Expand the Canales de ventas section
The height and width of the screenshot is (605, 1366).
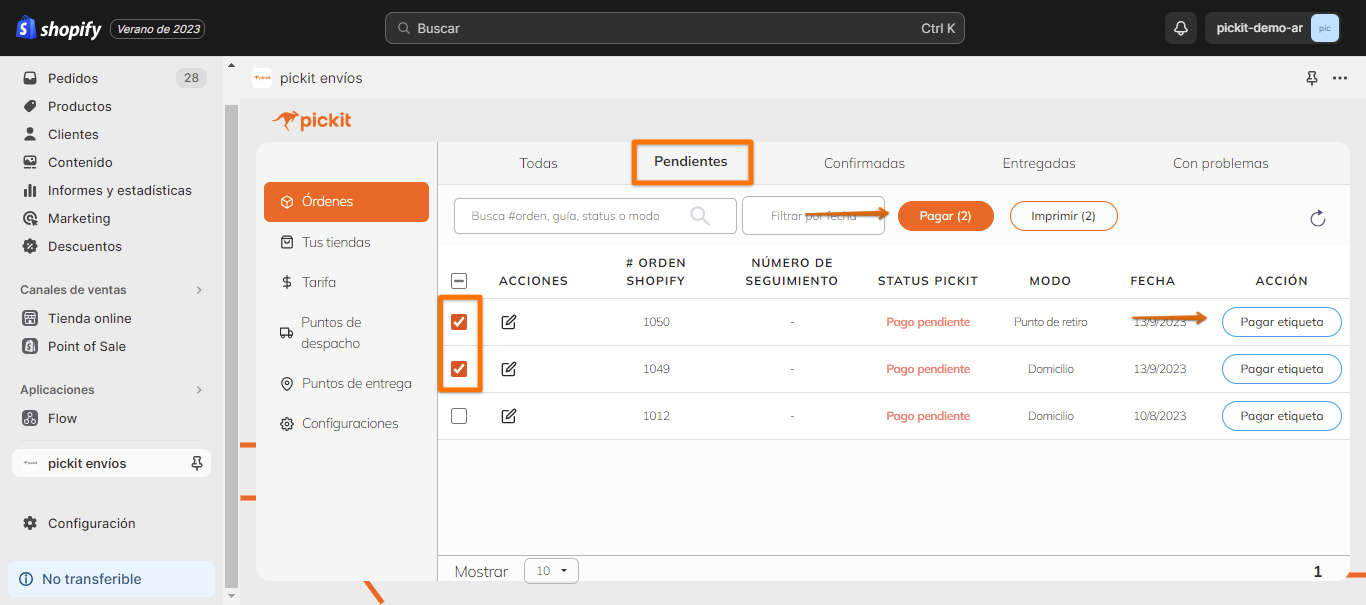199,290
